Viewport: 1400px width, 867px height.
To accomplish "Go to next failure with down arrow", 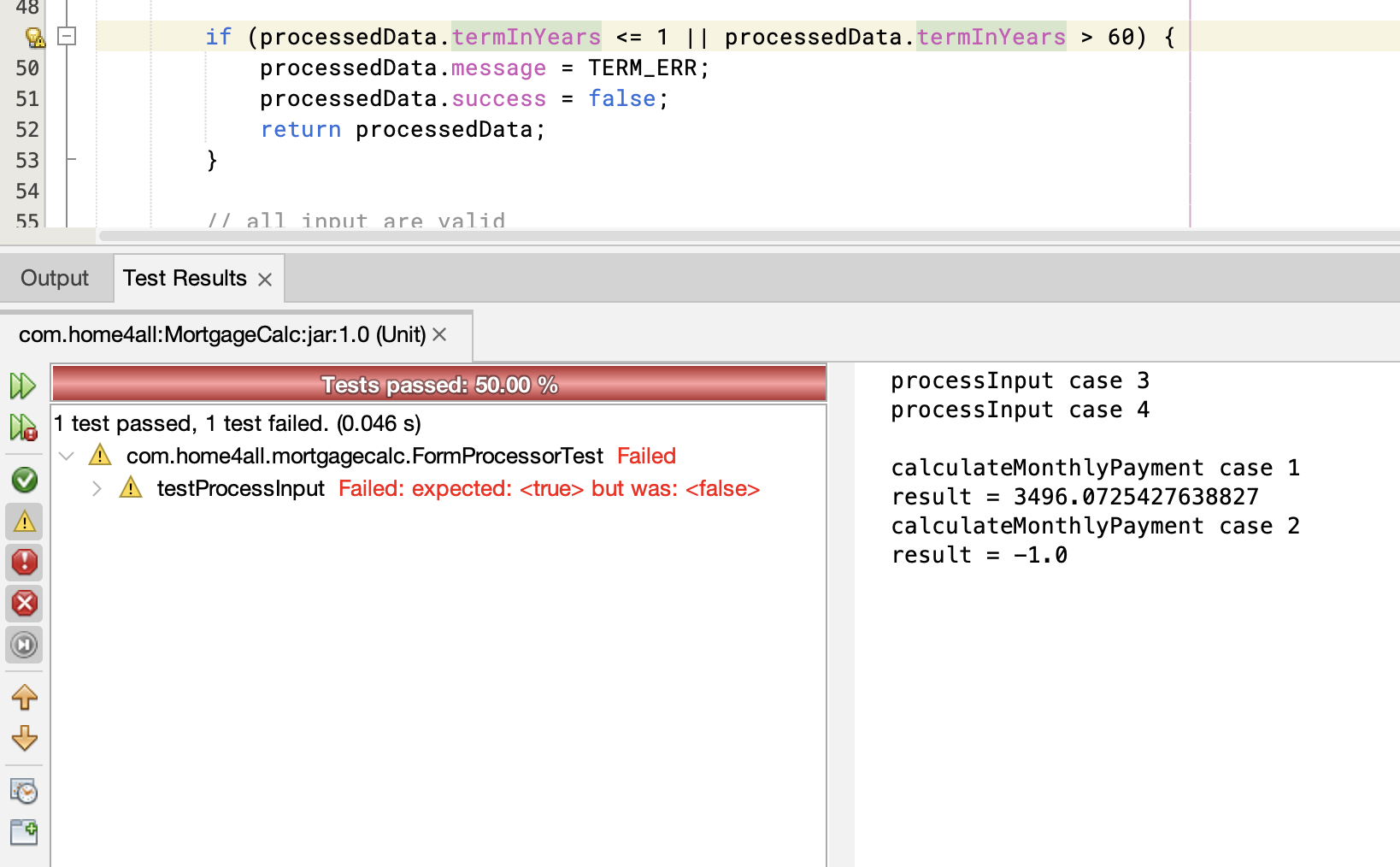I will (x=24, y=738).
